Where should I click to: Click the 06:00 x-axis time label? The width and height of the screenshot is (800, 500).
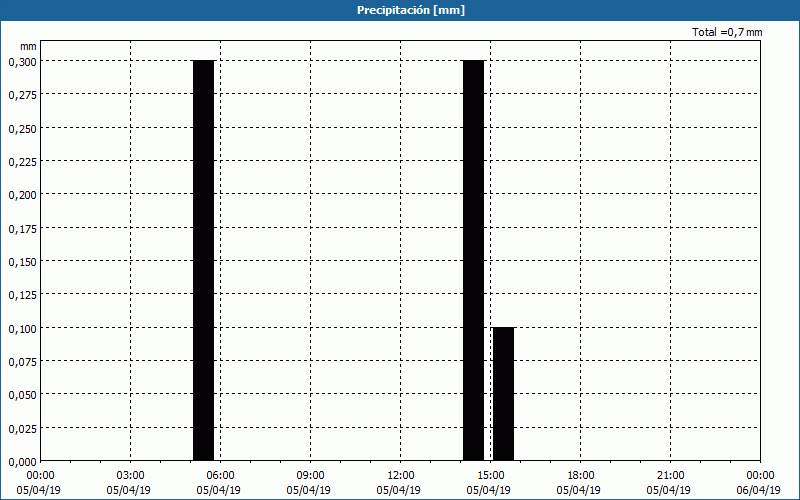[x=220, y=476]
